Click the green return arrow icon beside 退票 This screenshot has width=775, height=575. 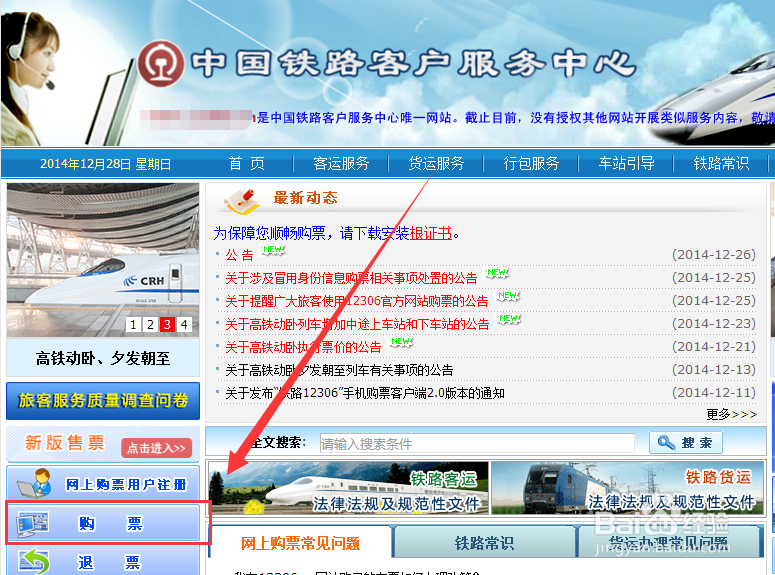[x=34, y=562]
